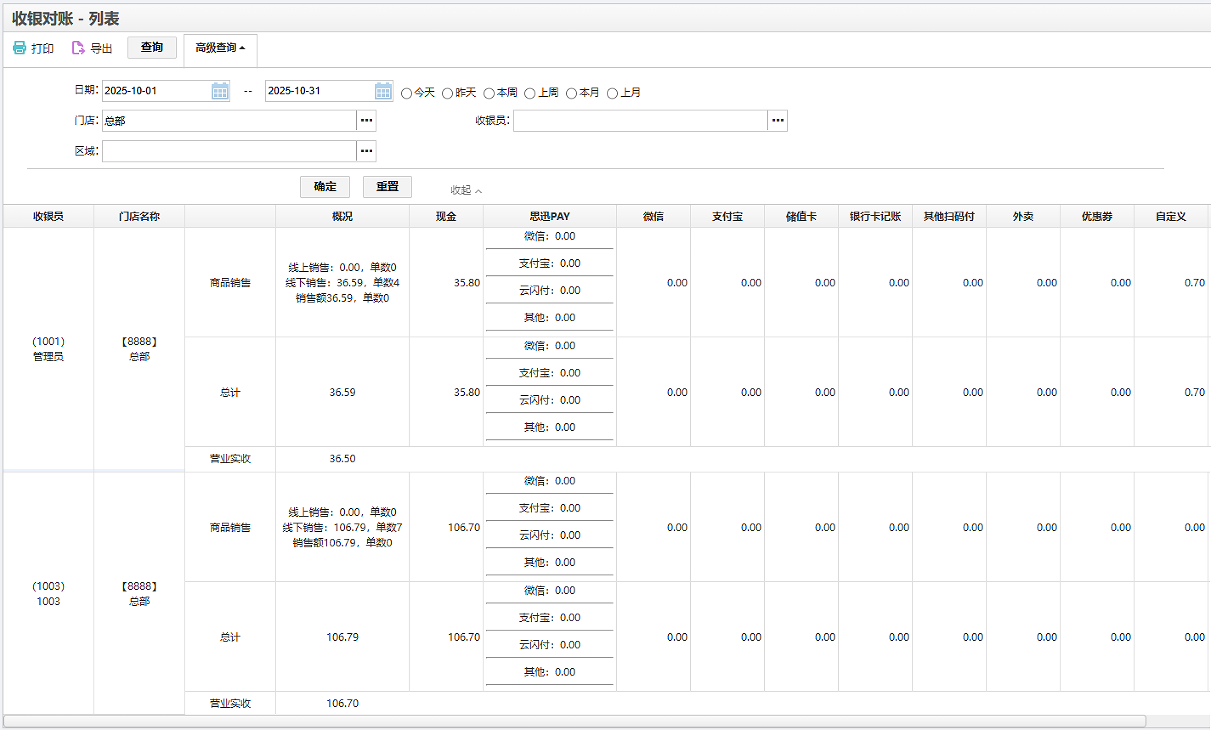Open the start date calendar picker

coord(220,91)
